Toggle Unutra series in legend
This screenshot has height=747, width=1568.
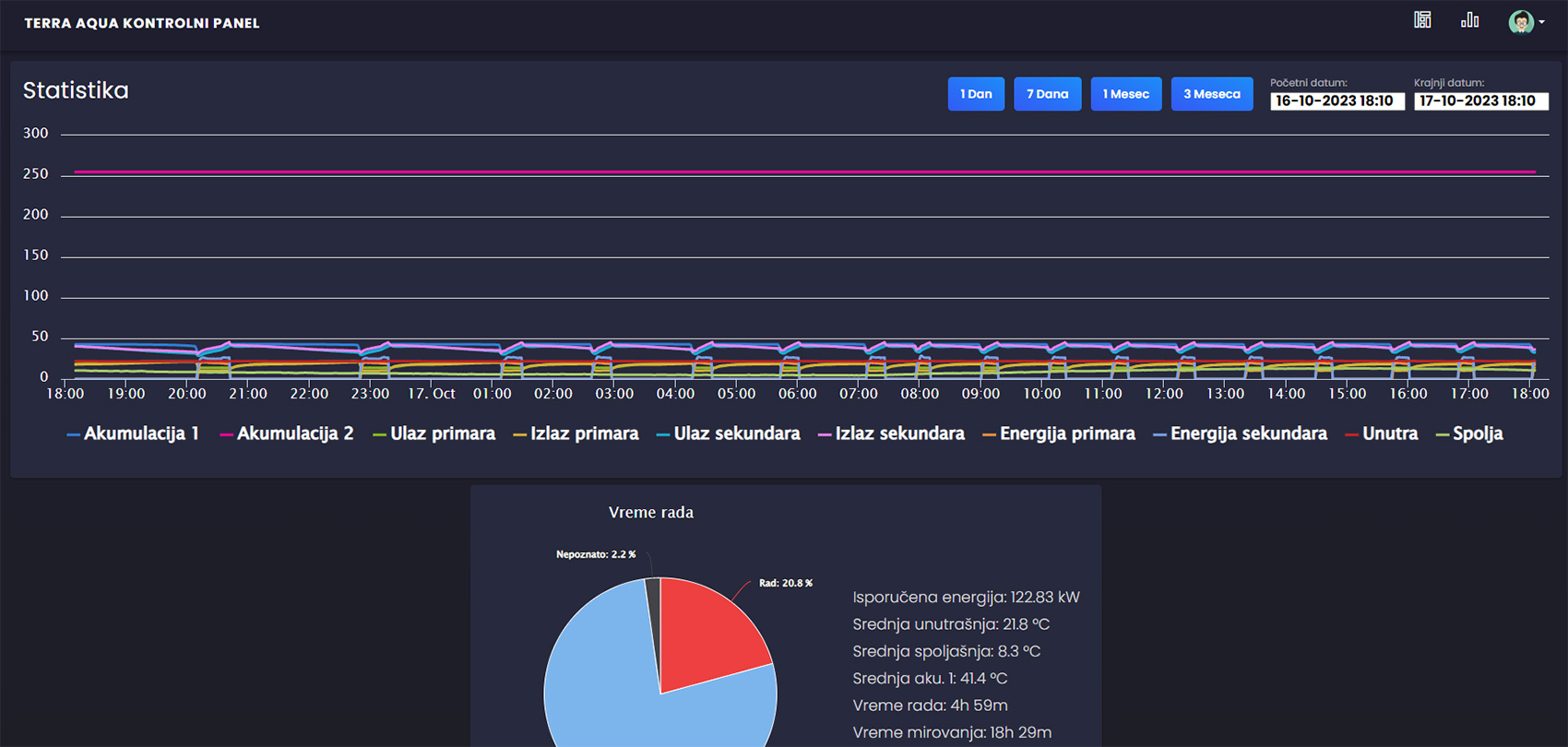tap(1382, 433)
